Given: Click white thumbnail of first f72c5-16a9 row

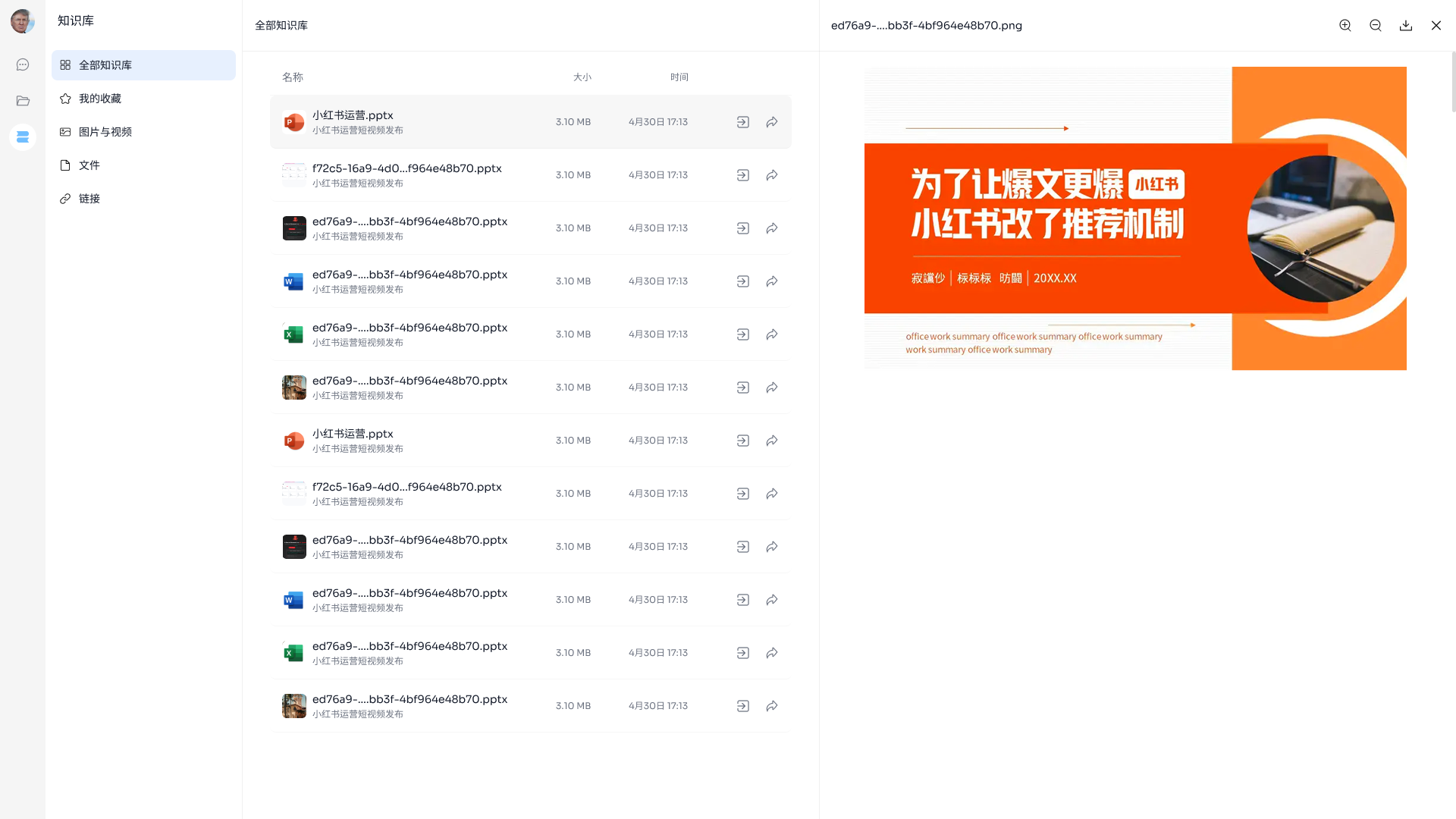Looking at the screenshot, I should coord(293,175).
